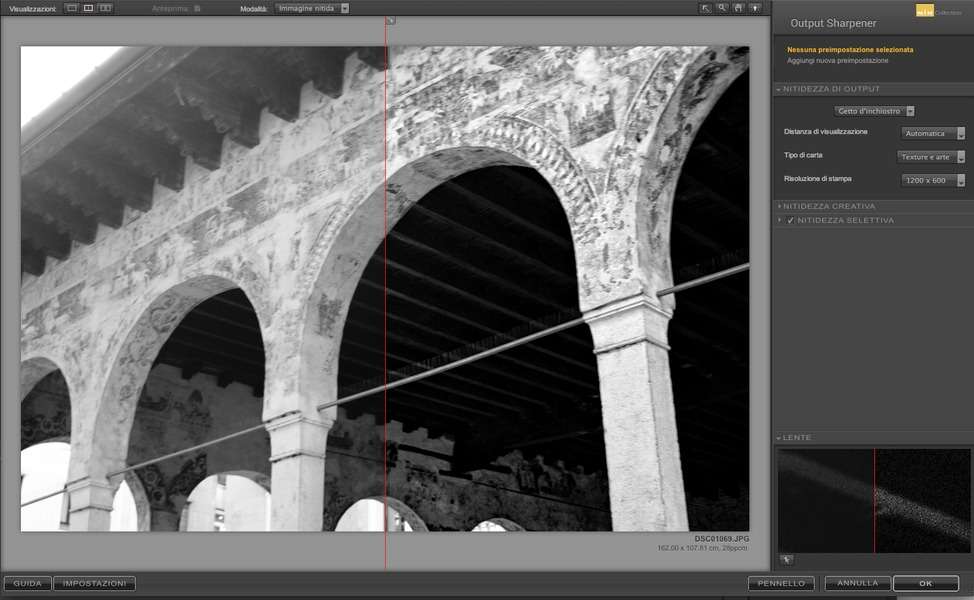Viewport: 974px width, 600px height.
Task: Collapse the Lente panel
Action: 780,438
